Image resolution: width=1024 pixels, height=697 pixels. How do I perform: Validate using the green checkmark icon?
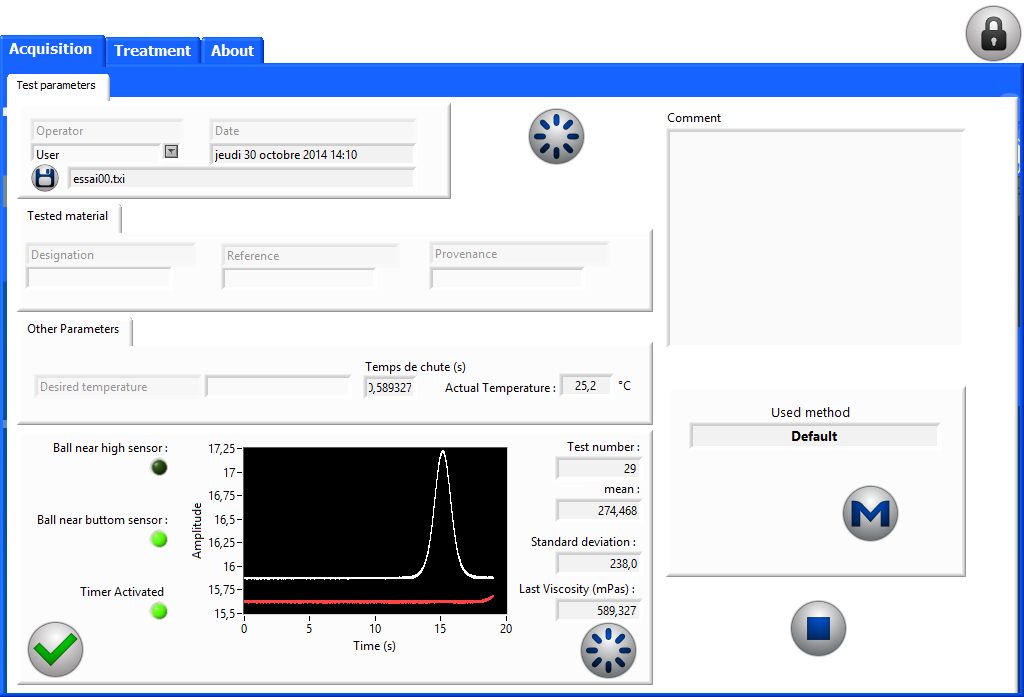(x=55, y=650)
